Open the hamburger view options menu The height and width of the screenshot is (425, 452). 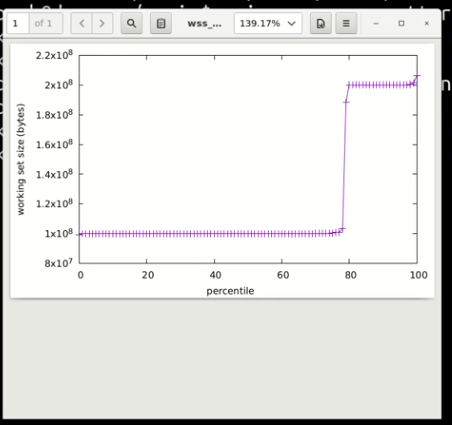coord(346,23)
